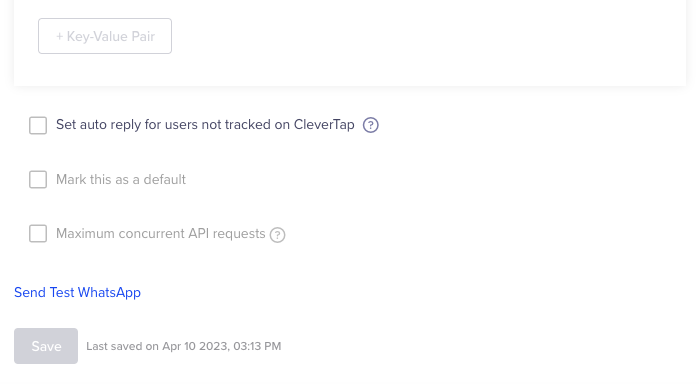Click the Save button
This screenshot has height=384, width=699.
tap(46, 346)
